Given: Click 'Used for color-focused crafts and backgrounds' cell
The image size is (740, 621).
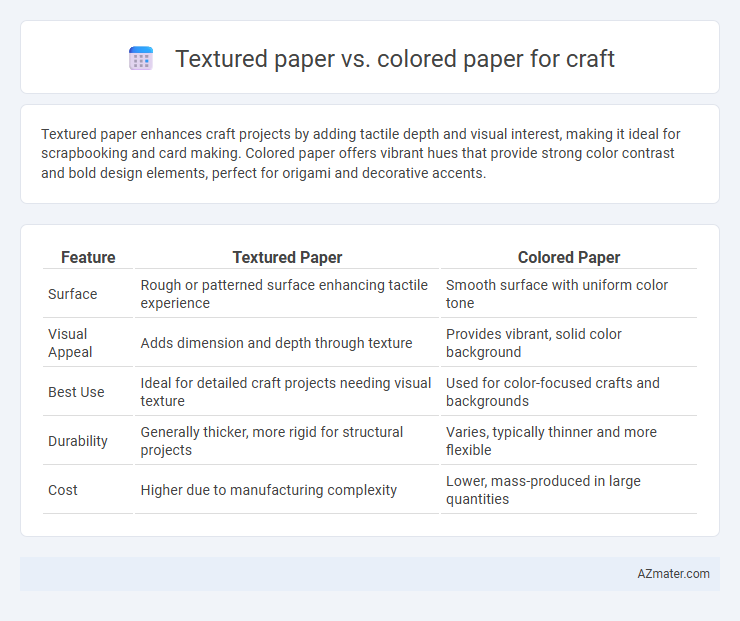Looking at the screenshot, I should (x=569, y=392).
